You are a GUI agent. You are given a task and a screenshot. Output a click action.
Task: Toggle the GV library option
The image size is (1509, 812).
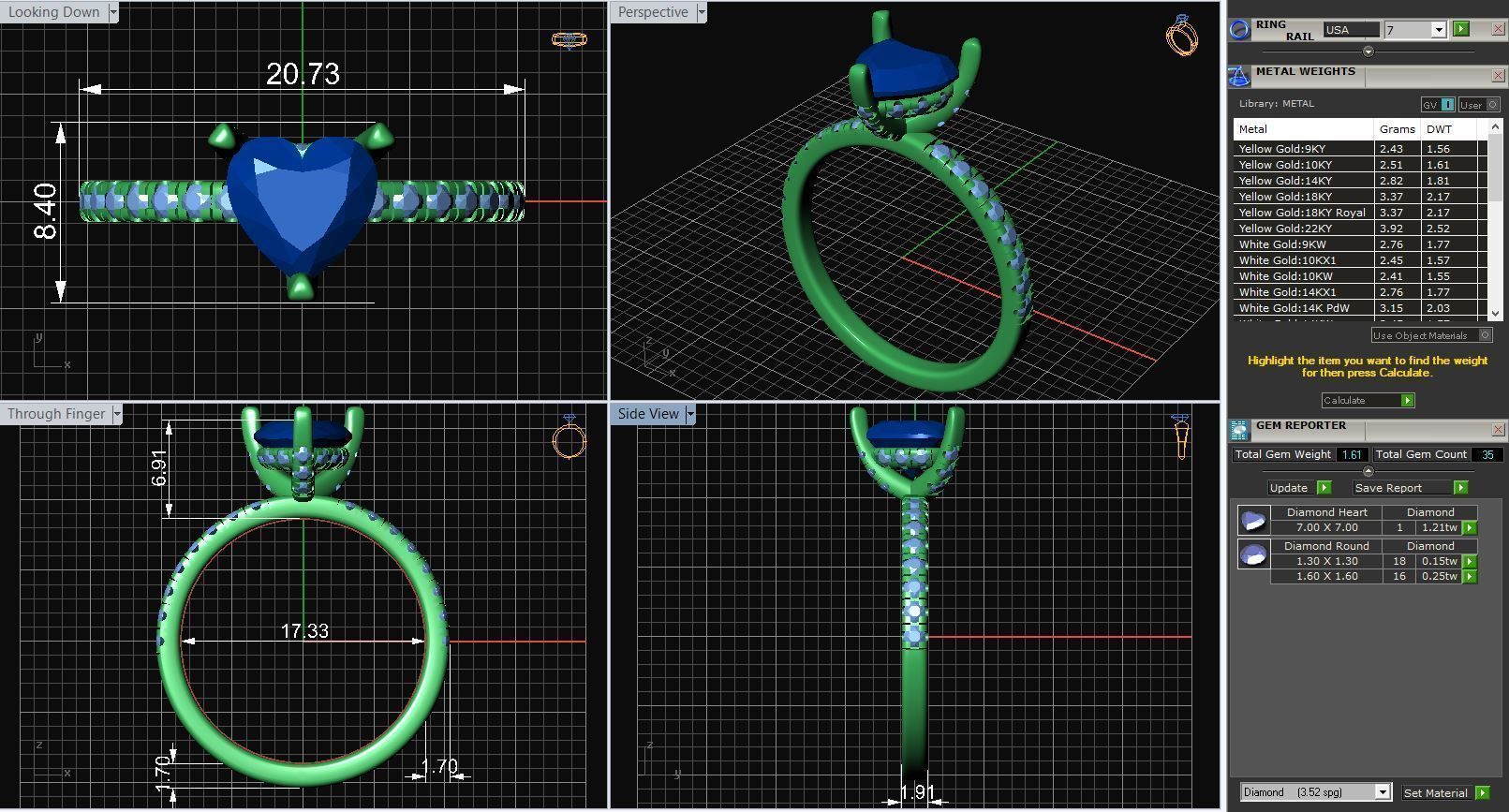[1438, 105]
